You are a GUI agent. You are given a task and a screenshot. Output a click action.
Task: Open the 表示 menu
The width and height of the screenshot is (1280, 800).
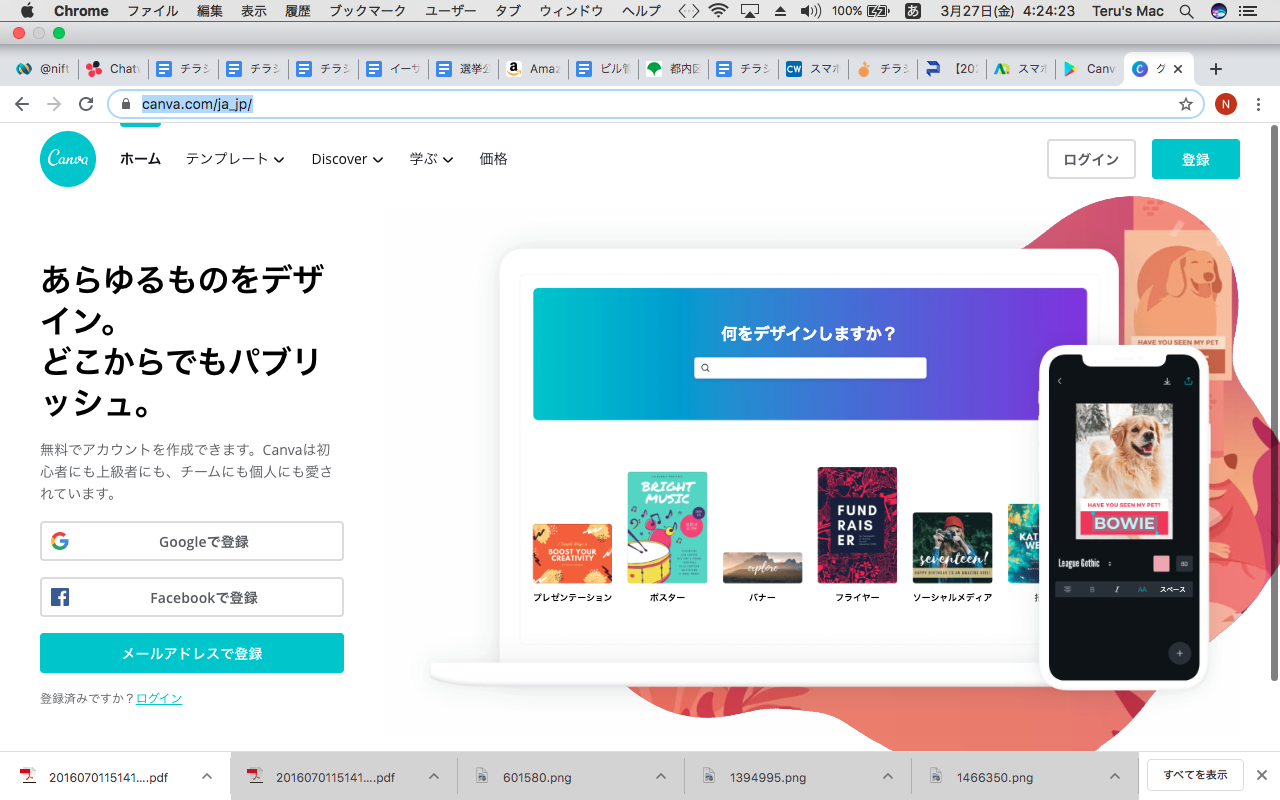pos(254,11)
